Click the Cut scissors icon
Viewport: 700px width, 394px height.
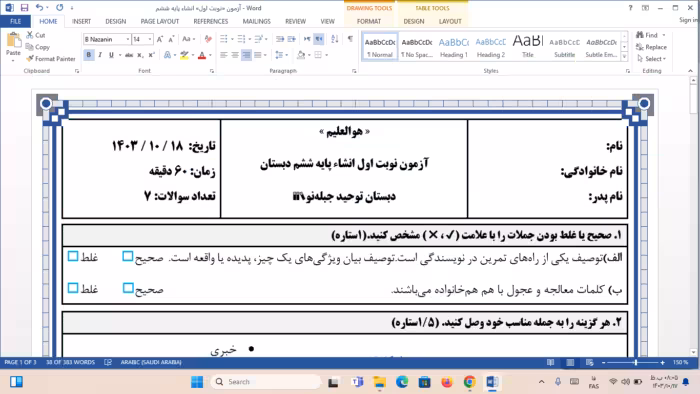[x=30, y=35]
